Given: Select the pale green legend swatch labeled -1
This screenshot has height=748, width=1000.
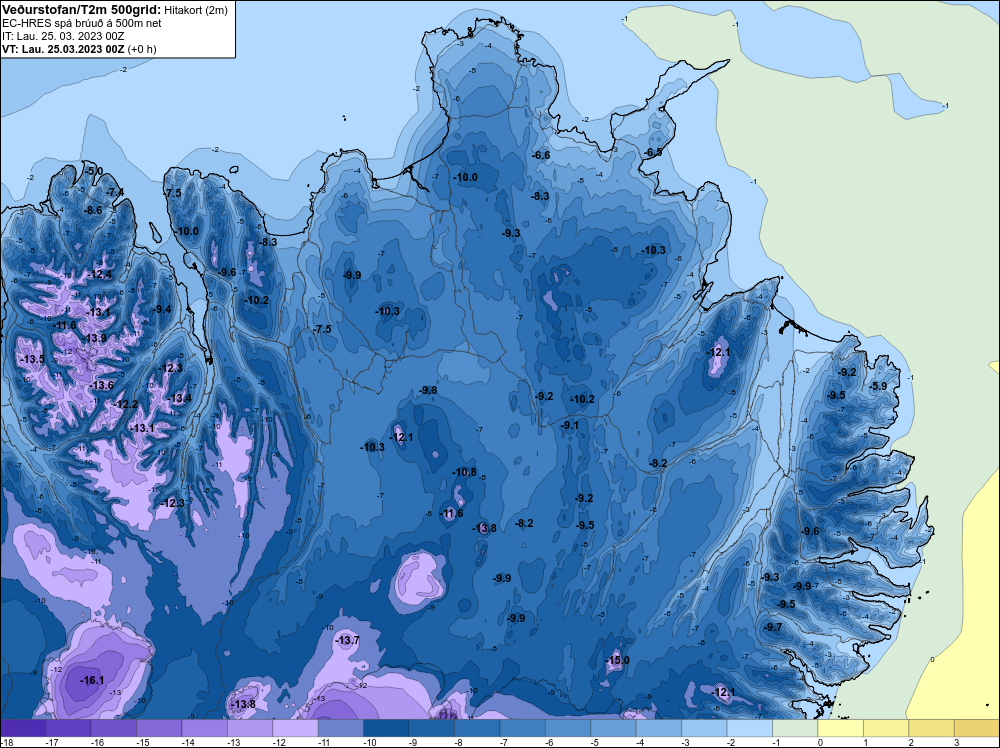Looking at the screenshot, I should (x=795, y=728).
